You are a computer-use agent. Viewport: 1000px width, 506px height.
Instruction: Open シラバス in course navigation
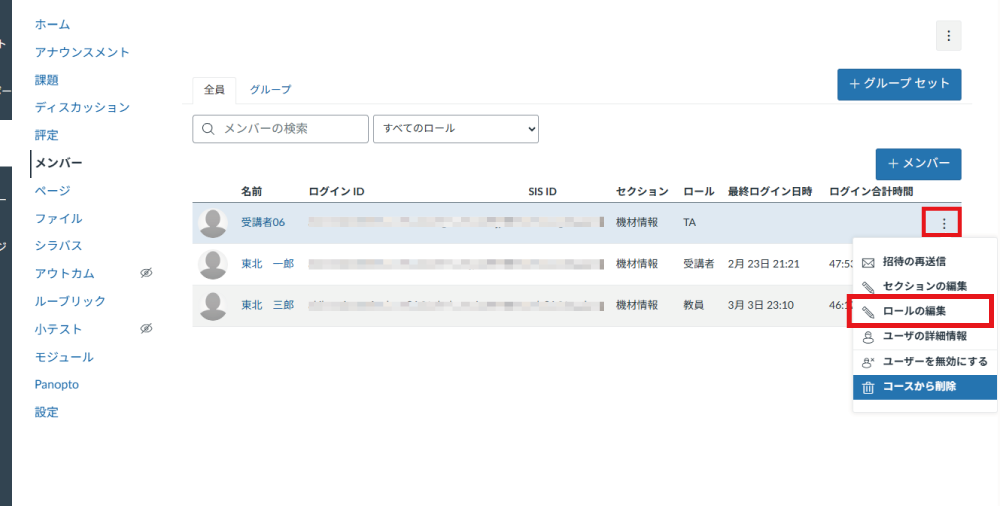[59, 246]
